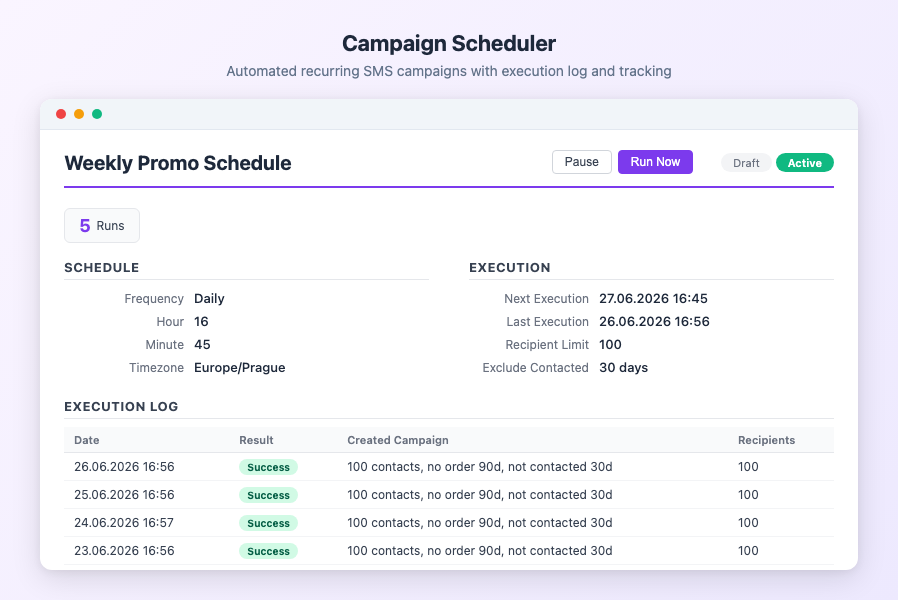Viewport: 898px width, 600px height.
Task: Click the Weekly Promo Schedule title
Action: pyautogui.click(x=178, y=163)
